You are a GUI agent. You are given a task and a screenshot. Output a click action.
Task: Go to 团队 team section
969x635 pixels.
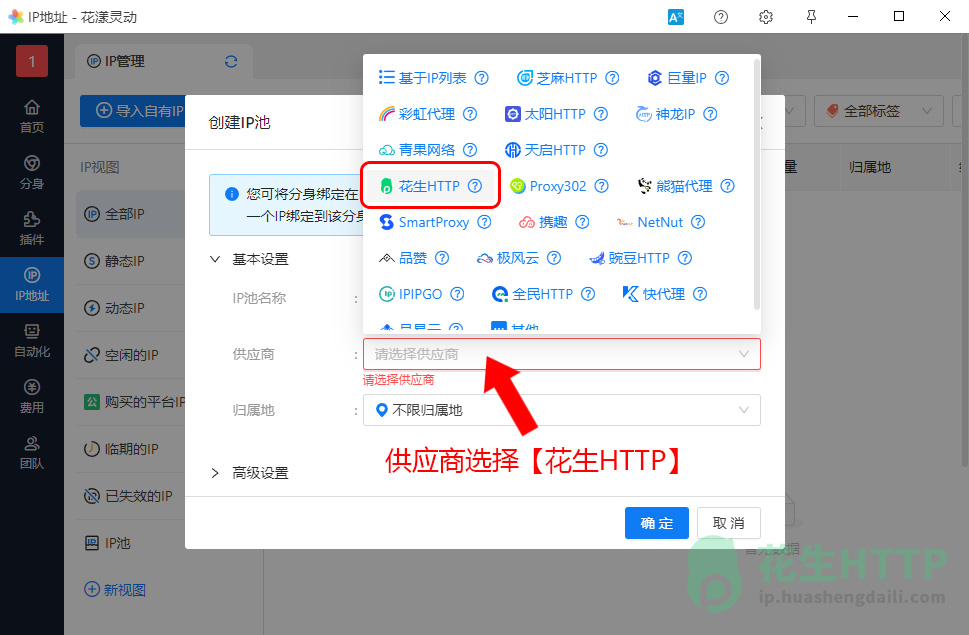pyautogui.click(x=32, y=453)
